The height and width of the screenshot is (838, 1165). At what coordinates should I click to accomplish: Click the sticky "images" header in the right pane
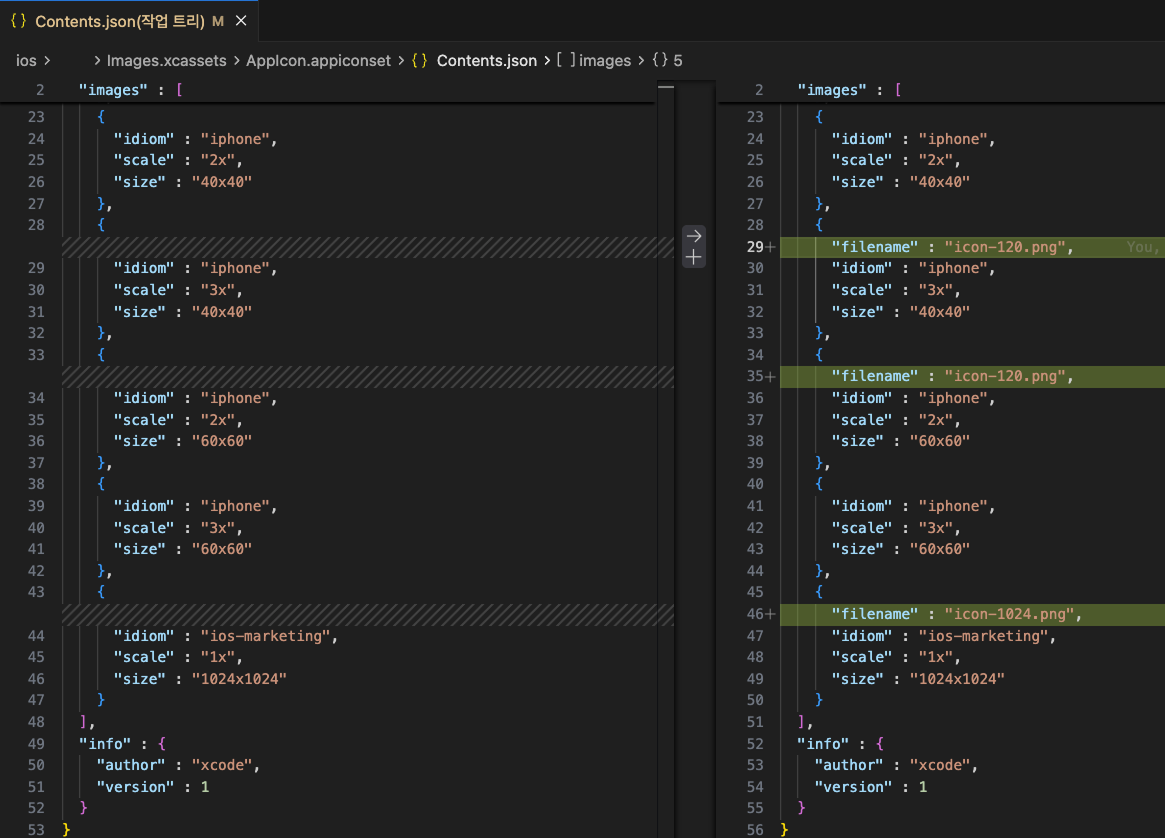[829, 90]
